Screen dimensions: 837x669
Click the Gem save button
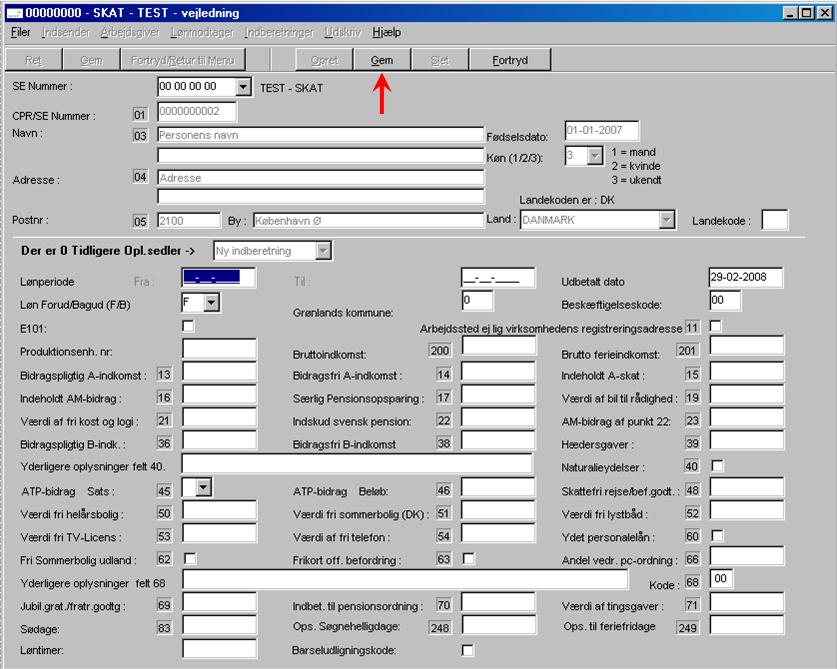point(382,60)
